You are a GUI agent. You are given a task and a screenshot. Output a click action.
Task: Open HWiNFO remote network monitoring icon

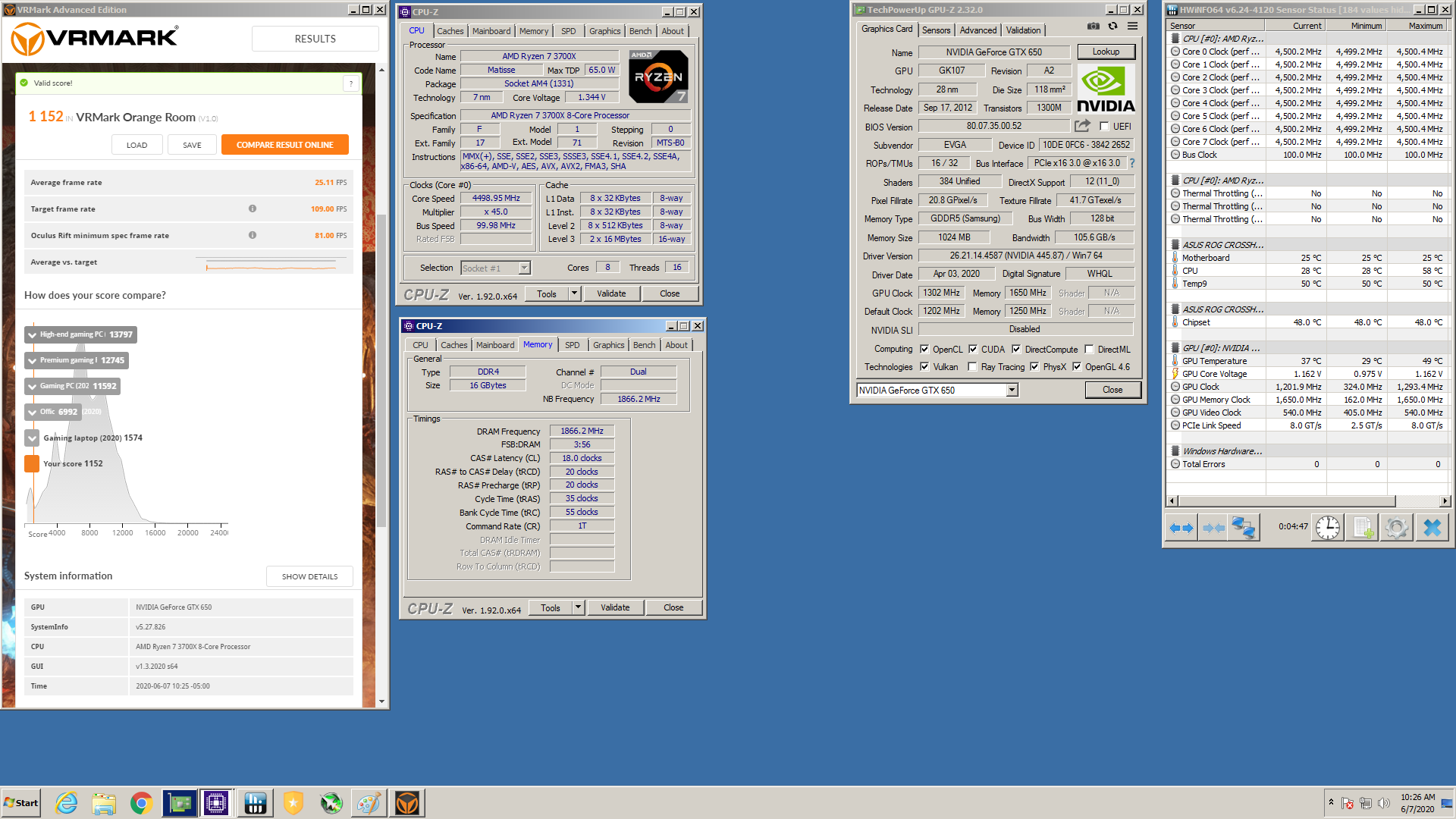click(x=1244, y=528)
